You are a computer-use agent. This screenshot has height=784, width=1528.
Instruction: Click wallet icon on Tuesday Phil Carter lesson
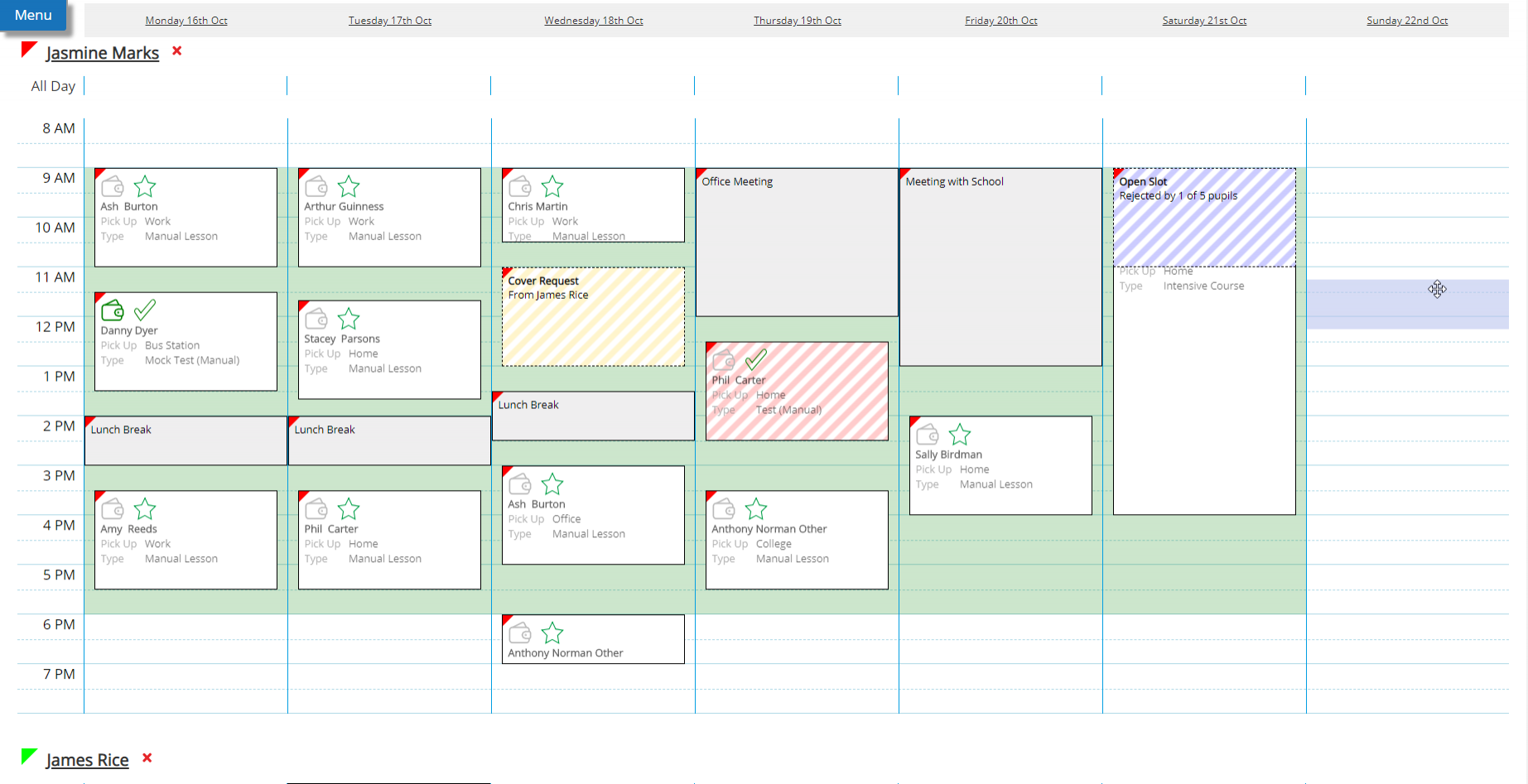(x=316, y=509)
